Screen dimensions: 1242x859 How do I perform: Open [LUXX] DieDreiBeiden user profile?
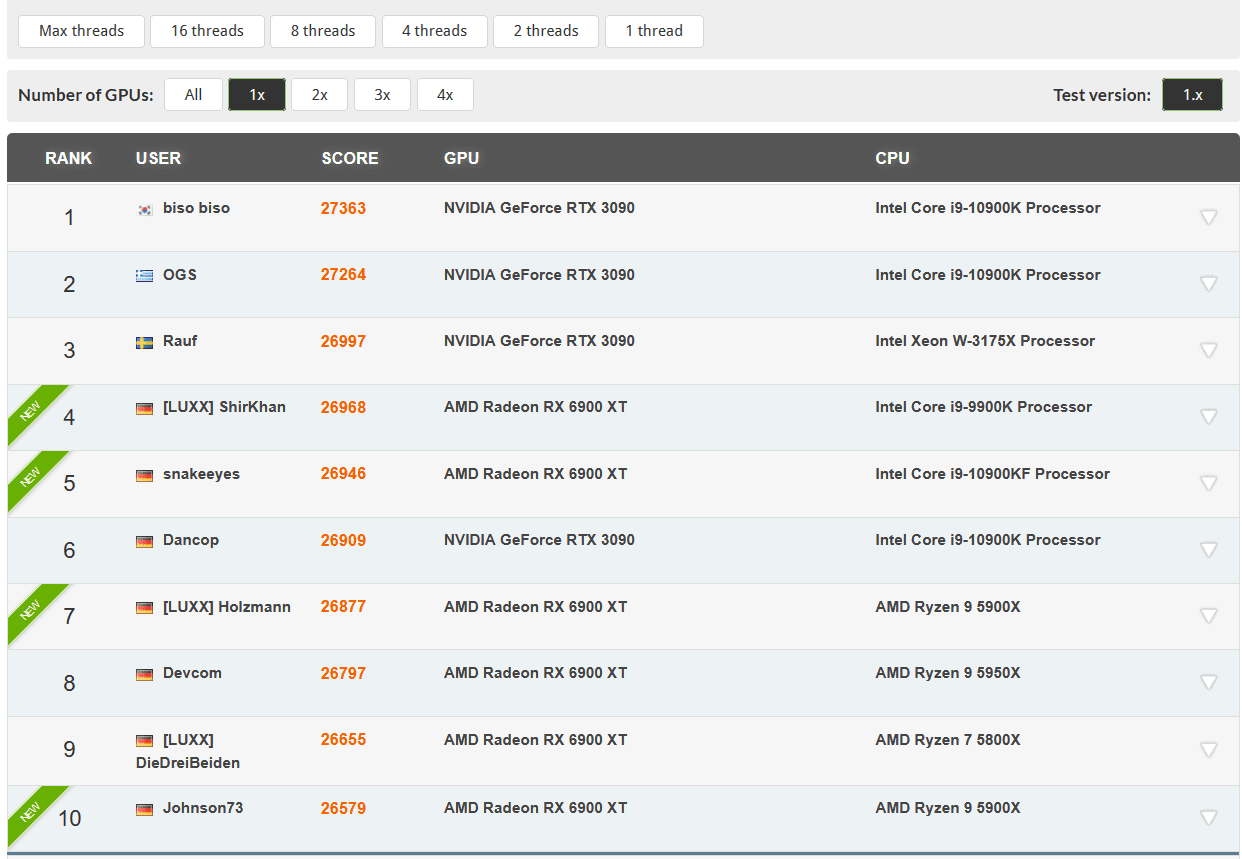point(188,751)
